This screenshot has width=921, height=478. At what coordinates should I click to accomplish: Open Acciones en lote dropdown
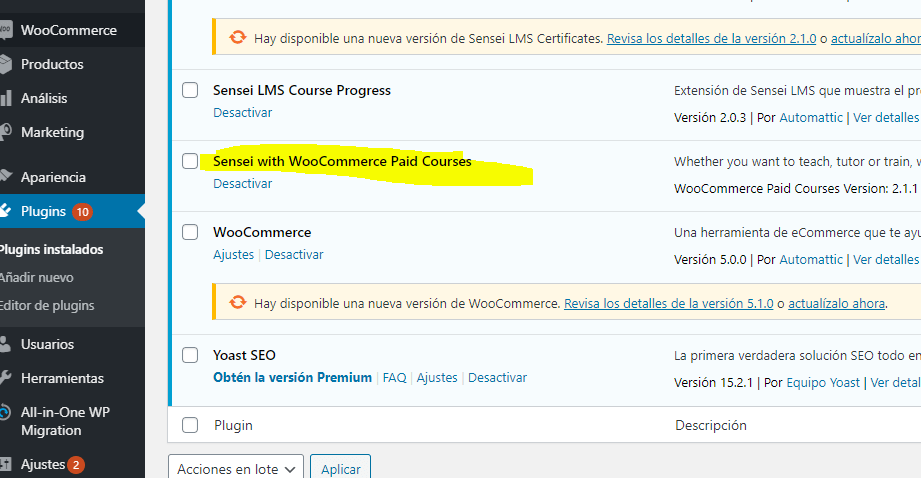(236, 469)
